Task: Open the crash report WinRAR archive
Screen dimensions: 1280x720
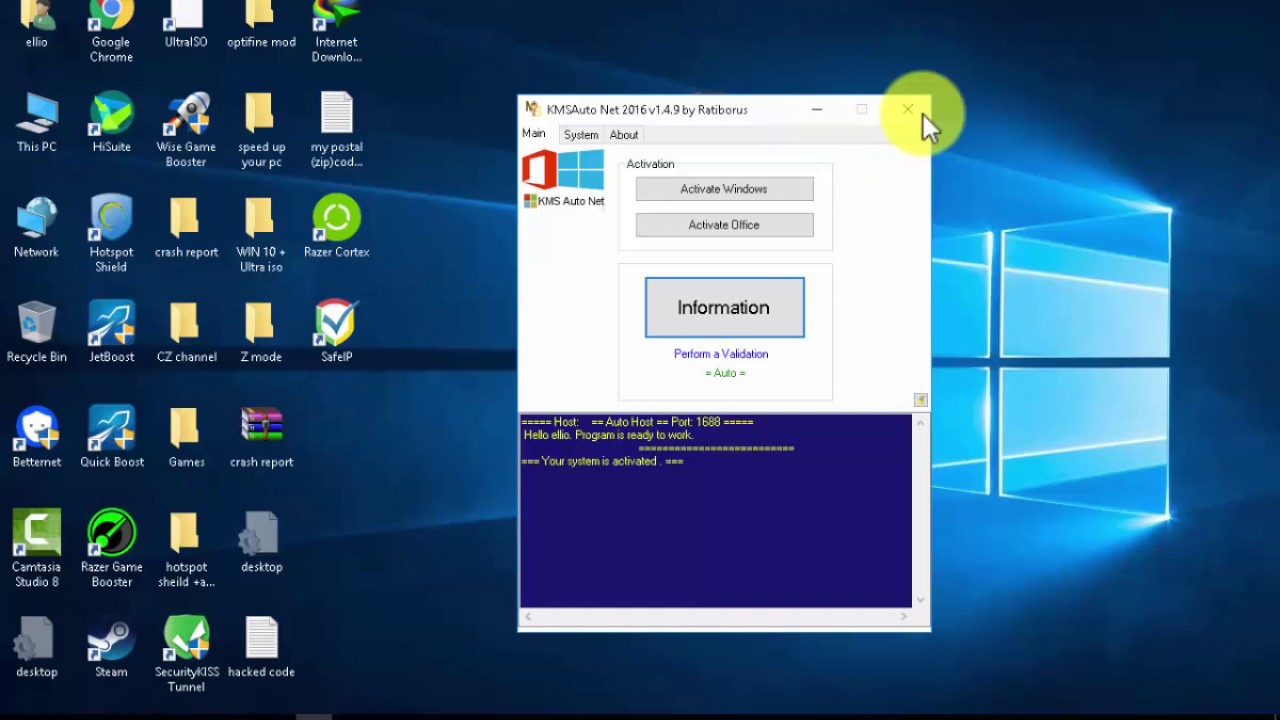Action: pyautogui.click(x=261, y=437)
